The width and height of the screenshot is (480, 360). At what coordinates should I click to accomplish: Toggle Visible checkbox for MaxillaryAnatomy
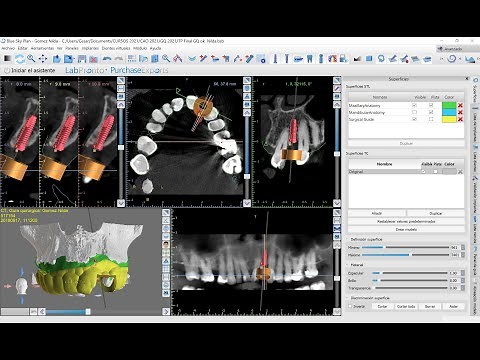coord(414,105)
